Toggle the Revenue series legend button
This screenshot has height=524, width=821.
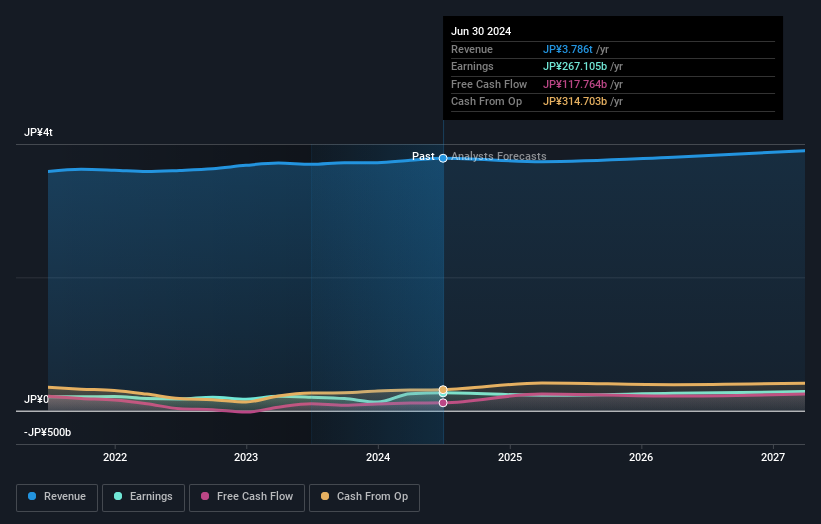tap(57, 497)
